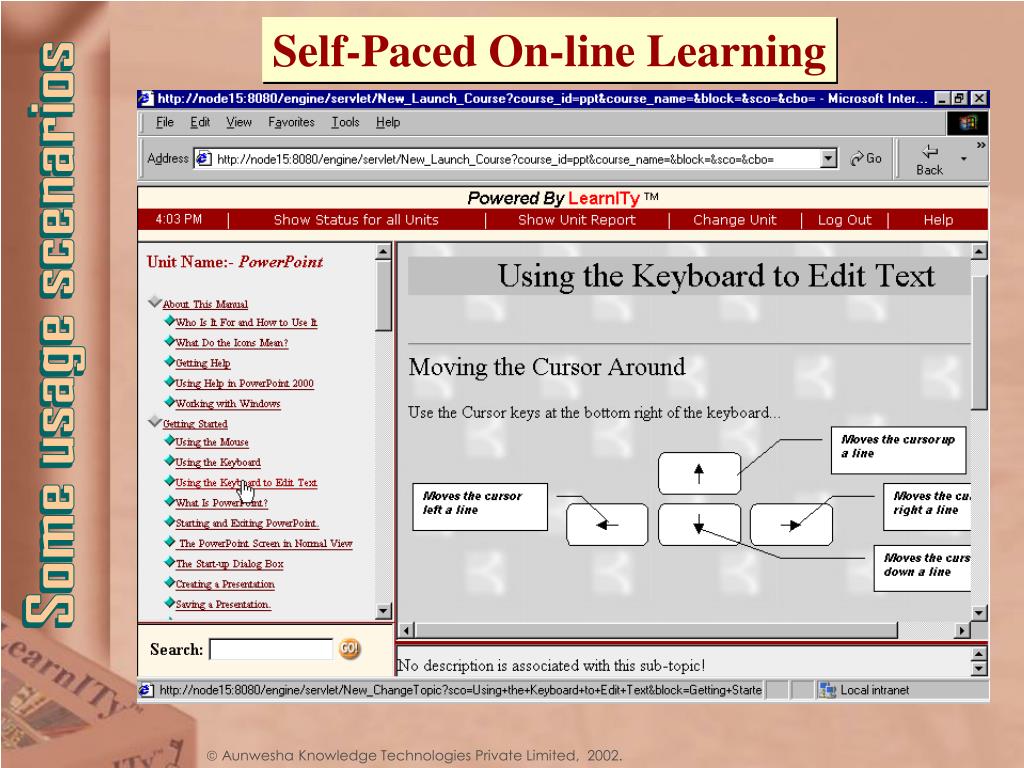Open Using the Mouse topic

point(212,442)
